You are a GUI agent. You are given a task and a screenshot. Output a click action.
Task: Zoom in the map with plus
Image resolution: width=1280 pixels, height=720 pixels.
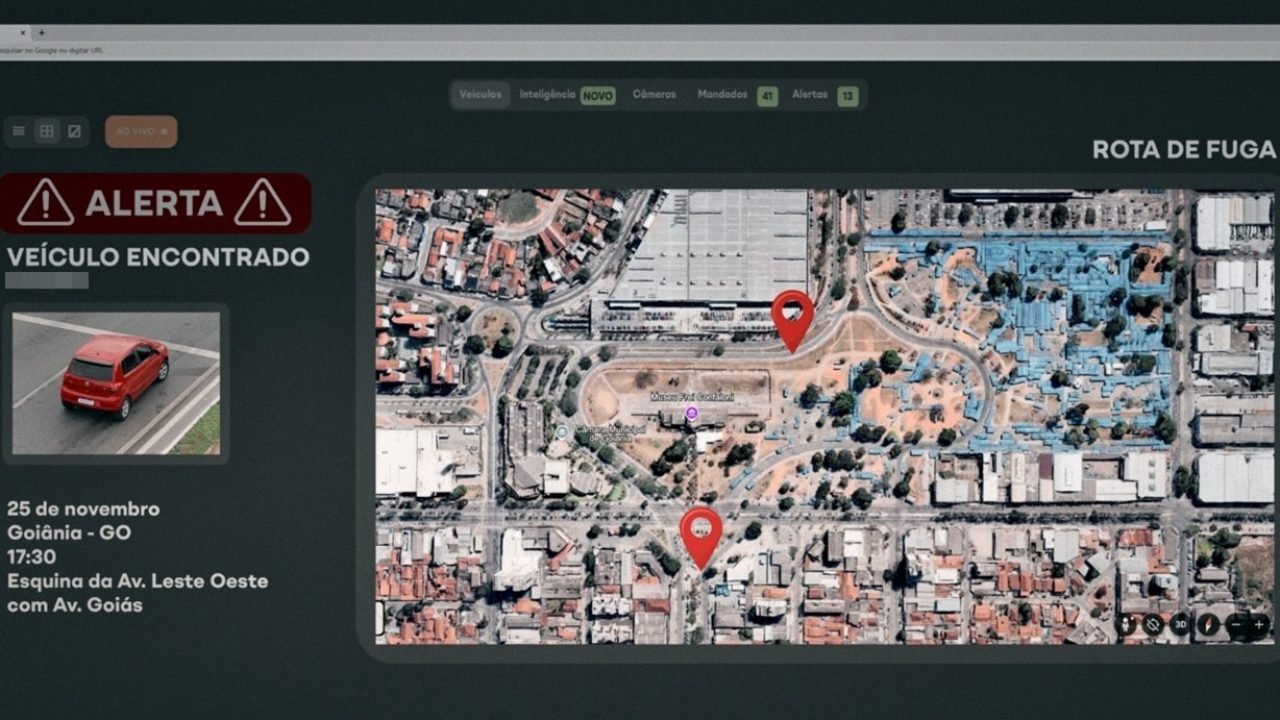(x=1259, y=625)
